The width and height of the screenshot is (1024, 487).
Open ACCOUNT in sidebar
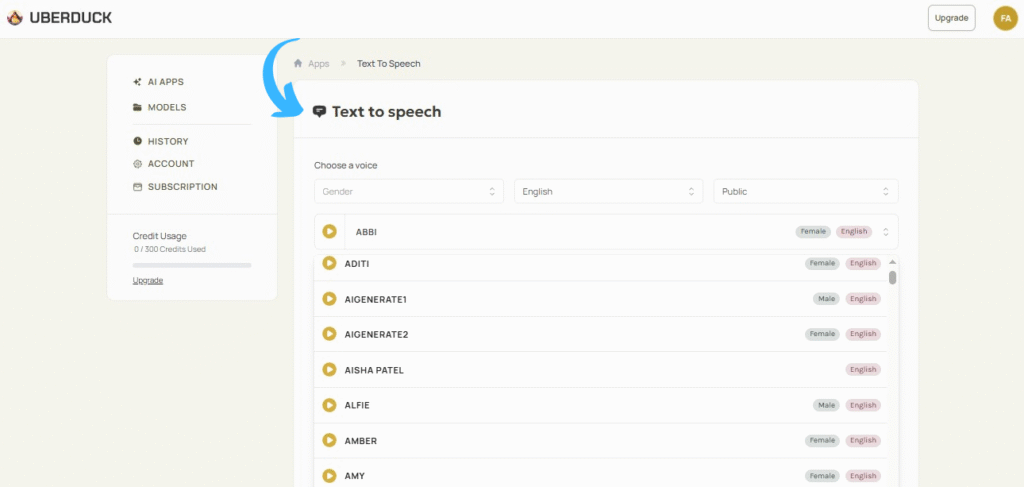pyautogui.click(x=171, y=164)
